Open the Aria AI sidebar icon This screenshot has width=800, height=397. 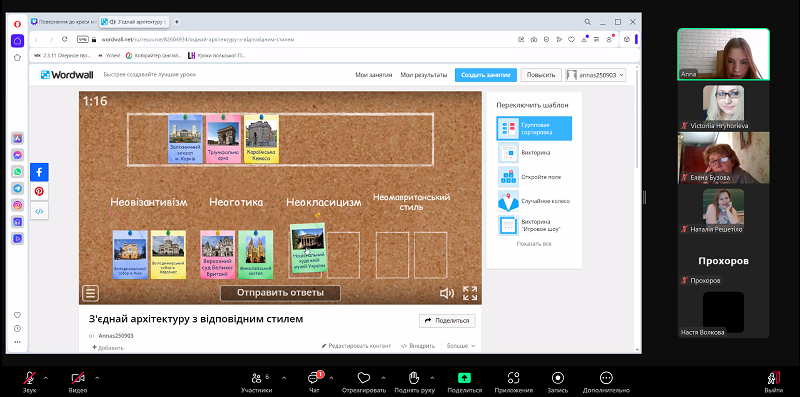[x=17, y=138]
